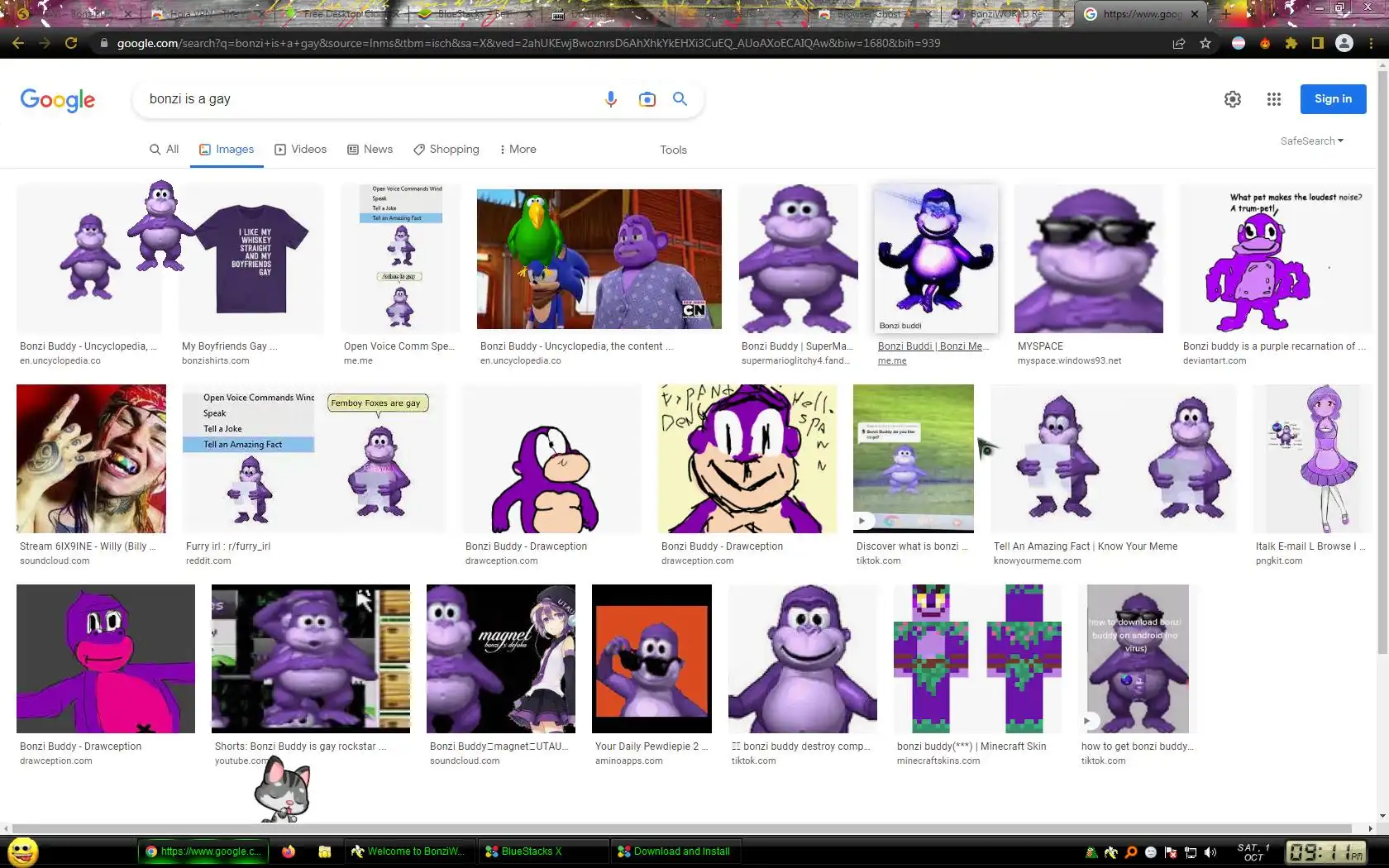Open a new browser tab
Viewport: 1389px width, 868px height.
(1227, 14)
